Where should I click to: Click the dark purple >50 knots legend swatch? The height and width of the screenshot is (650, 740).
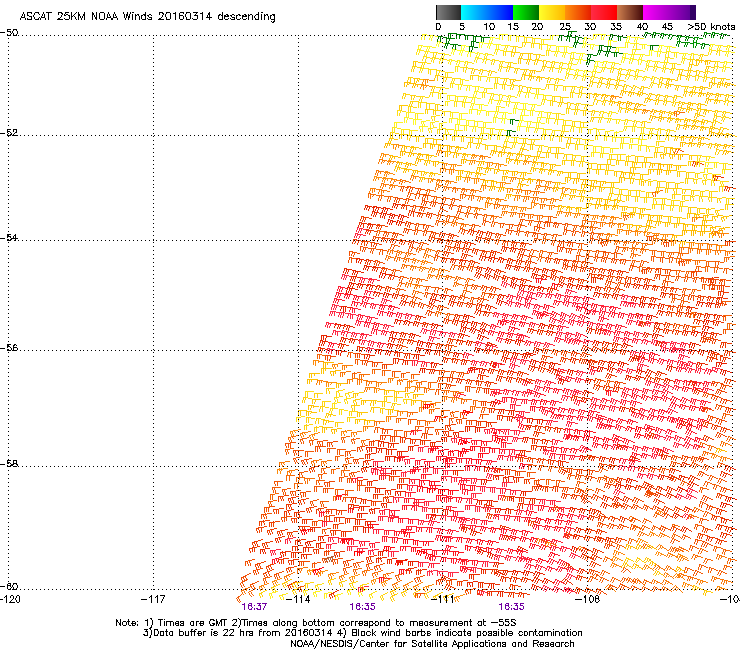click(693, 12)
